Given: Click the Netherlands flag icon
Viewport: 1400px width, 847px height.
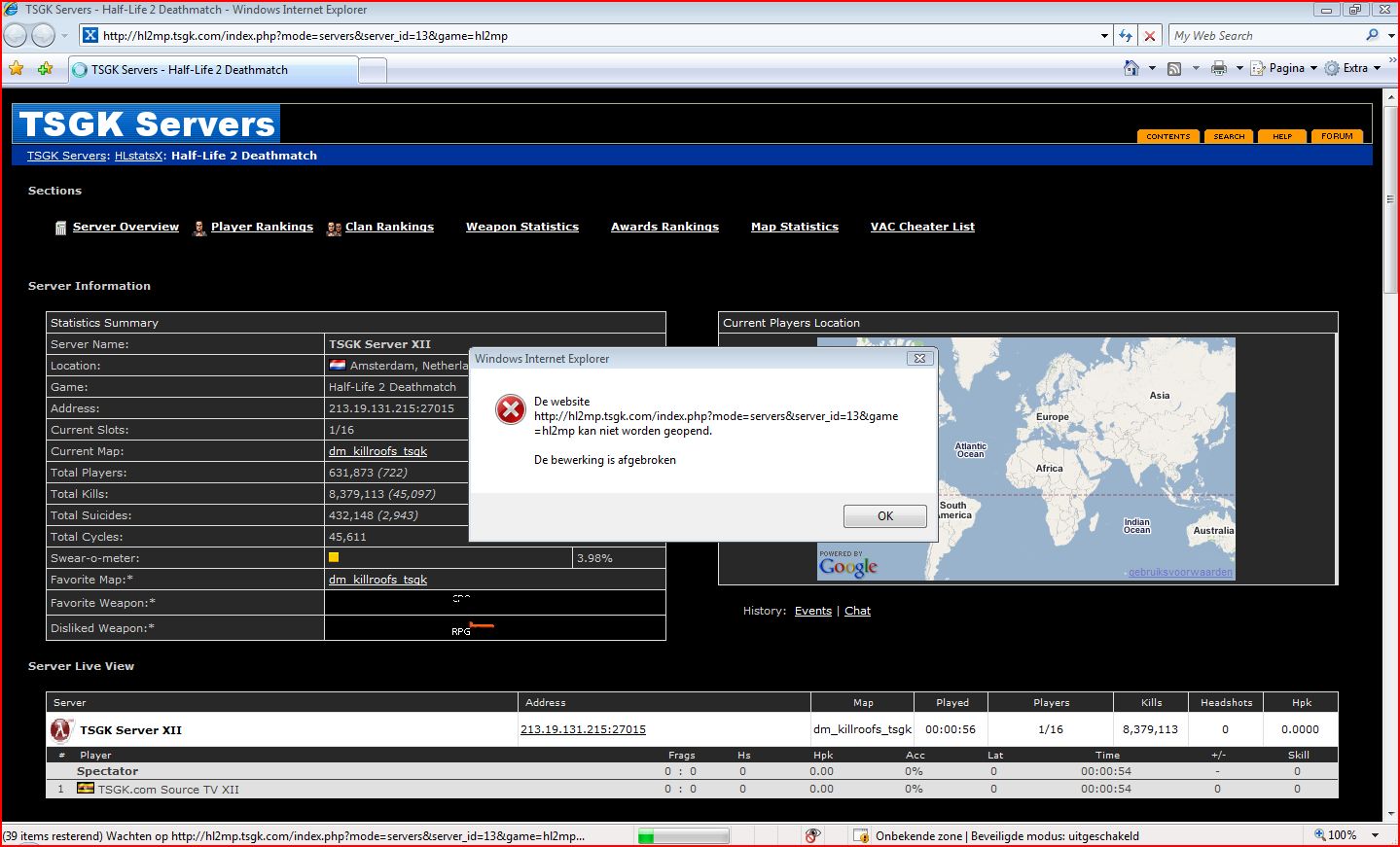Looking at the screenshot, I should [x=338, y=366].
